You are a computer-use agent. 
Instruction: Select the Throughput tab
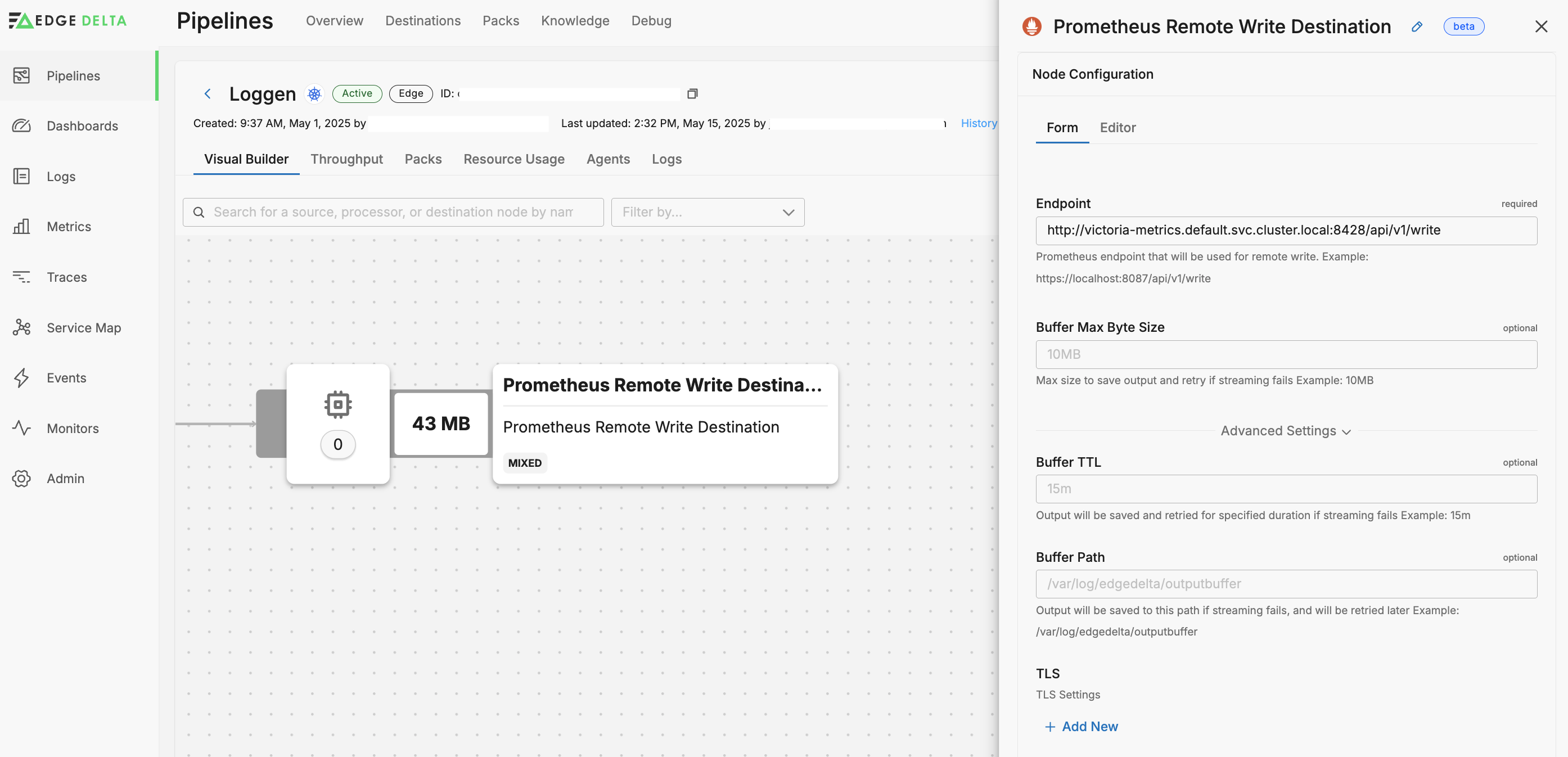tap(346, 159)
